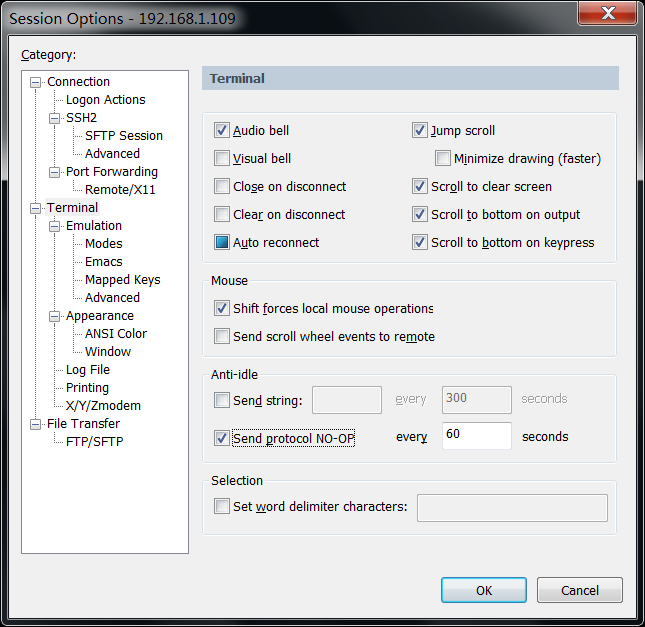Viewport: 645px width, 627px height.
Task: Select Window under Appearance
Action: pyautogui.click(x=108, y=352)
